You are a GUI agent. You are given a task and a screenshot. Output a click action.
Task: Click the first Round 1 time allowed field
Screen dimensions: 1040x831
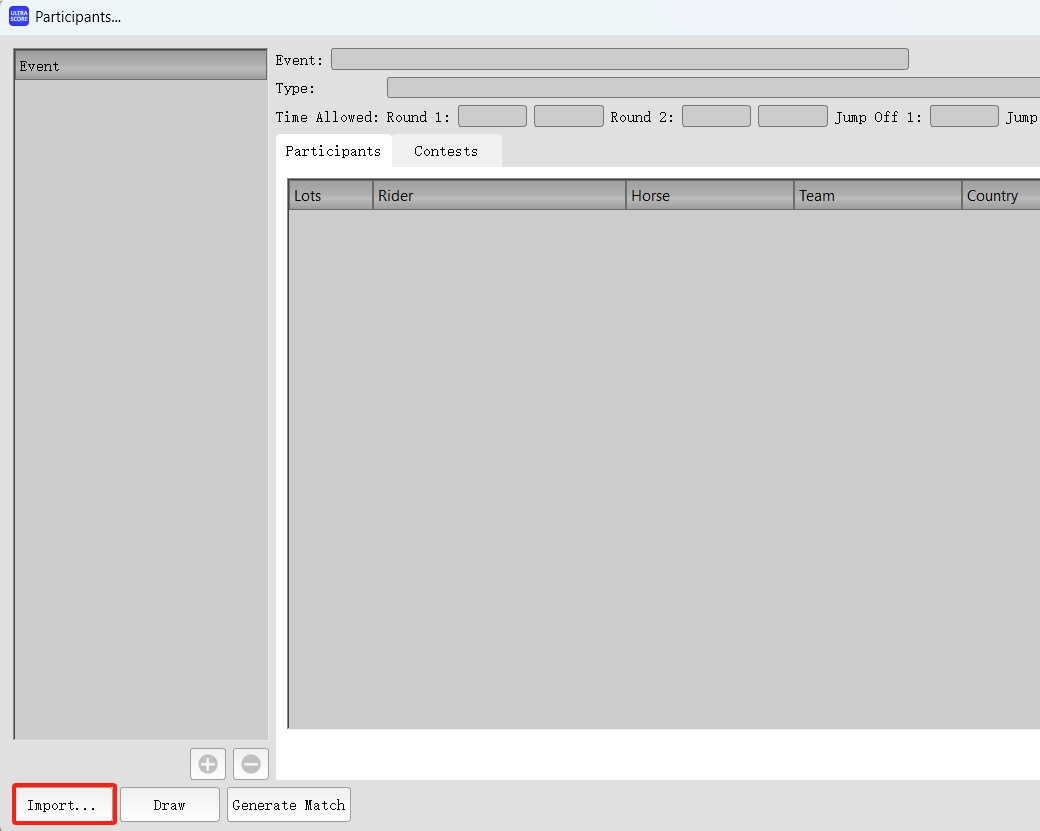point(492,116)
